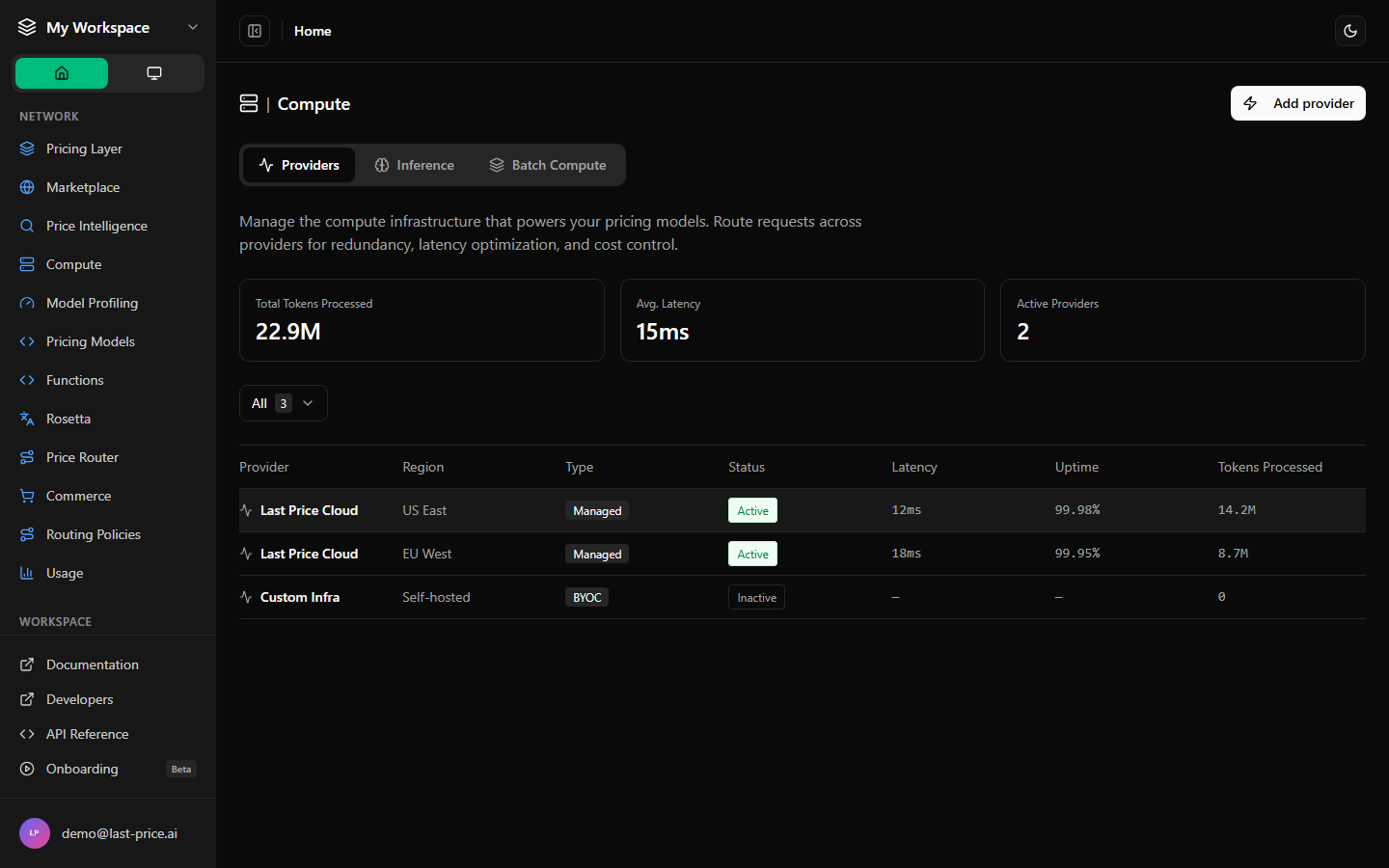Click the Compute server icon in the sidebar
The width and height of the screenshot is (1389, 868).
[x=27, y=264]
